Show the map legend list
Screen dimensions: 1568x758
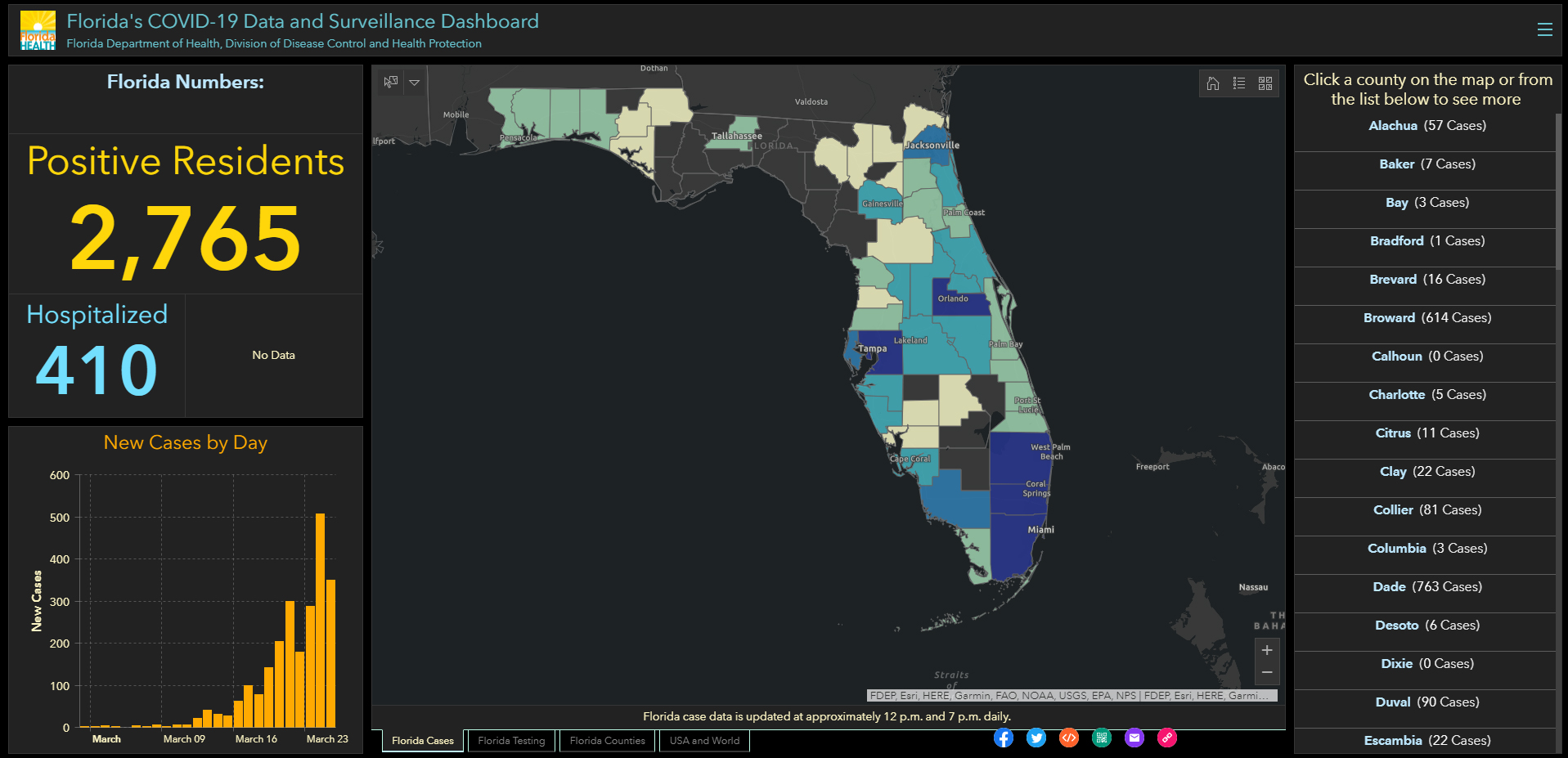pyautogui.click(x=1239, y=83)
